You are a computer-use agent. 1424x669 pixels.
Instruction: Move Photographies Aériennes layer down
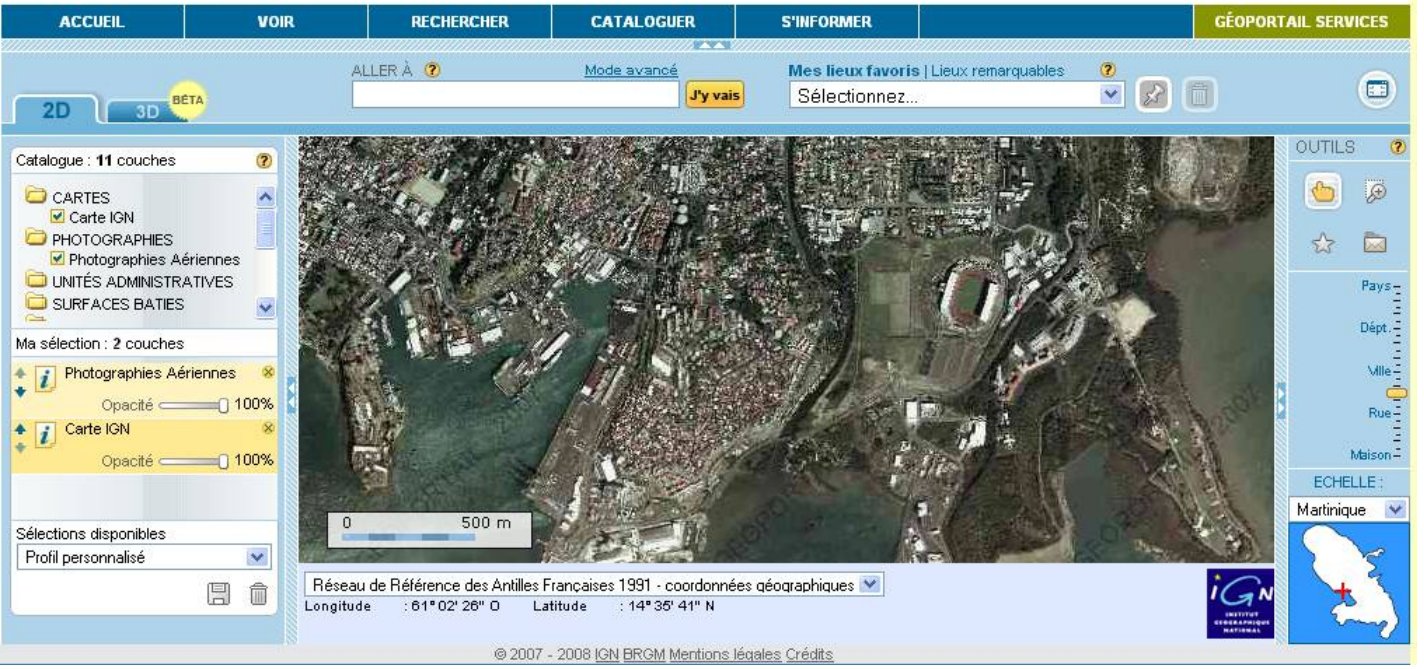21,392
